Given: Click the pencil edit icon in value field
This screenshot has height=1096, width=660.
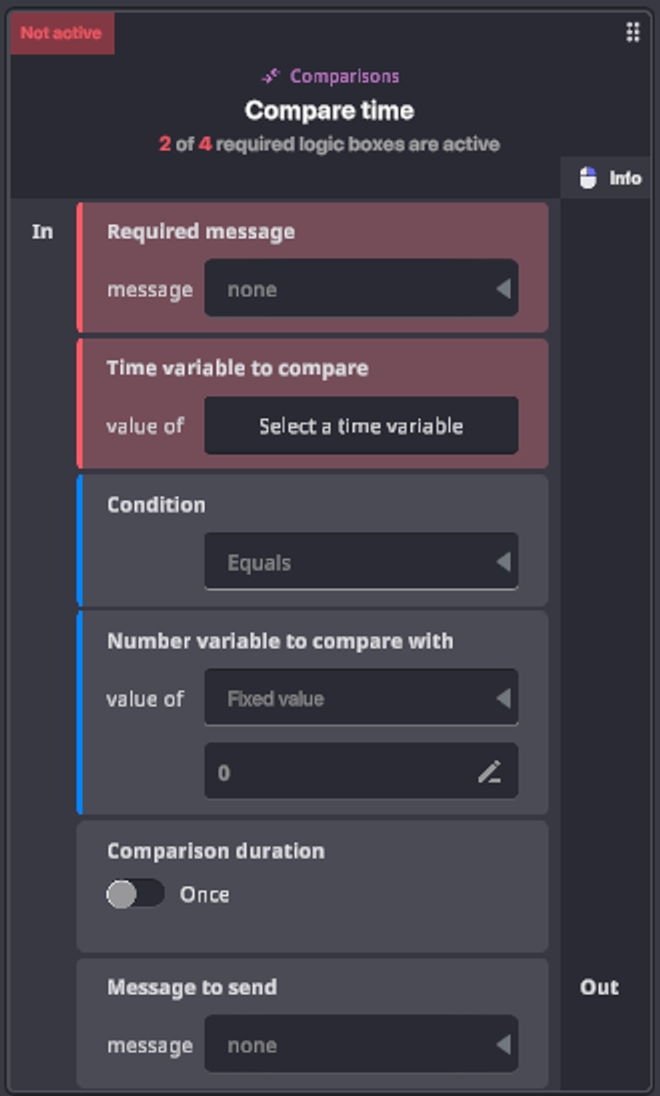Looking at the screenshot, I should (489, 772).
